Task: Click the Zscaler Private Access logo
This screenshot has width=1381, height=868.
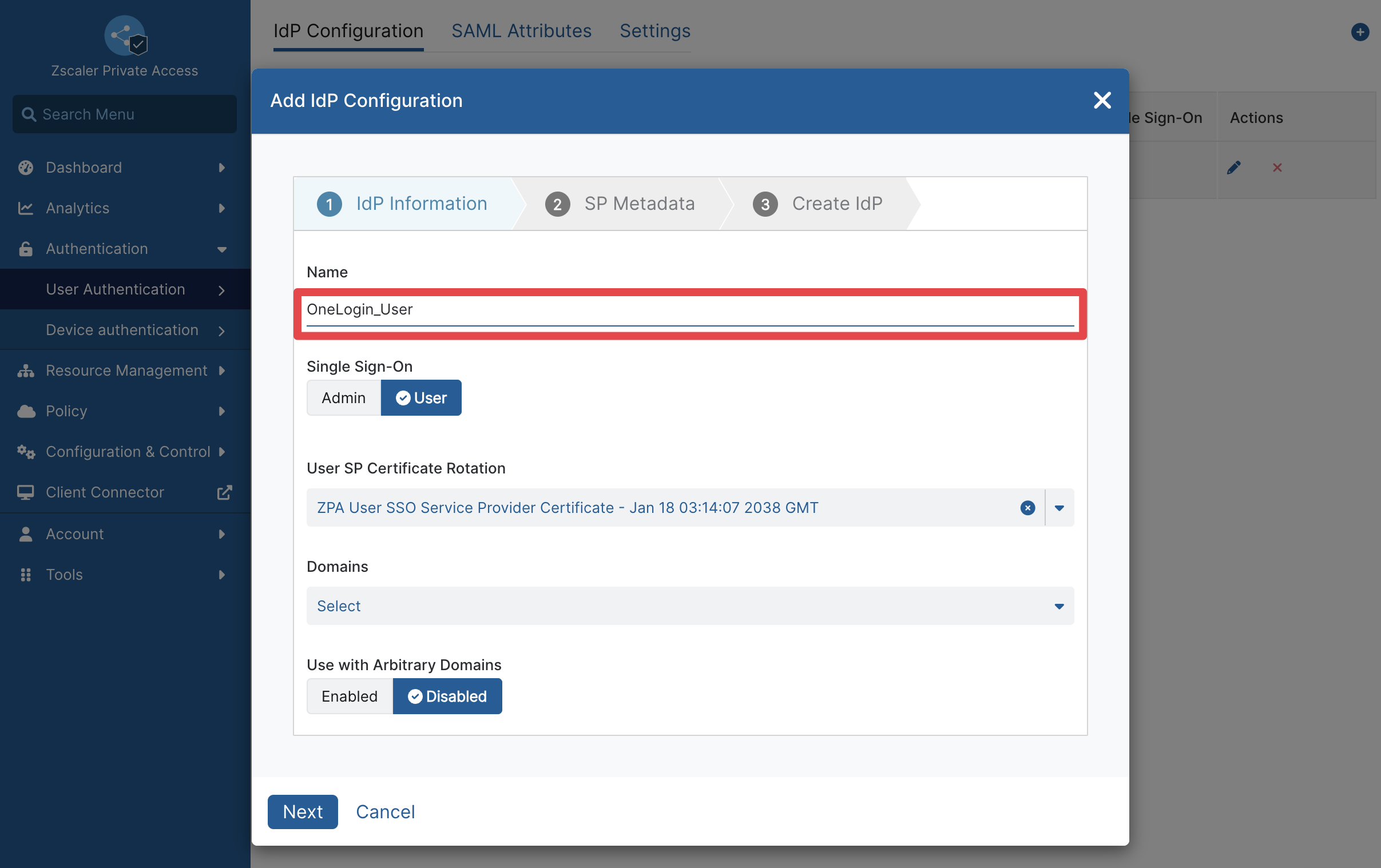Action: [126, 35]
